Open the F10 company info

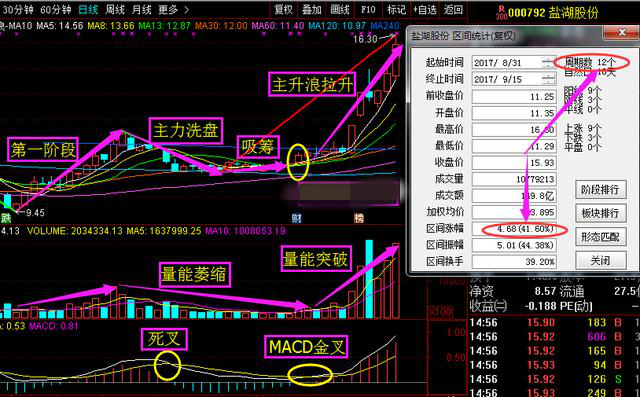[x=368, y=9]
